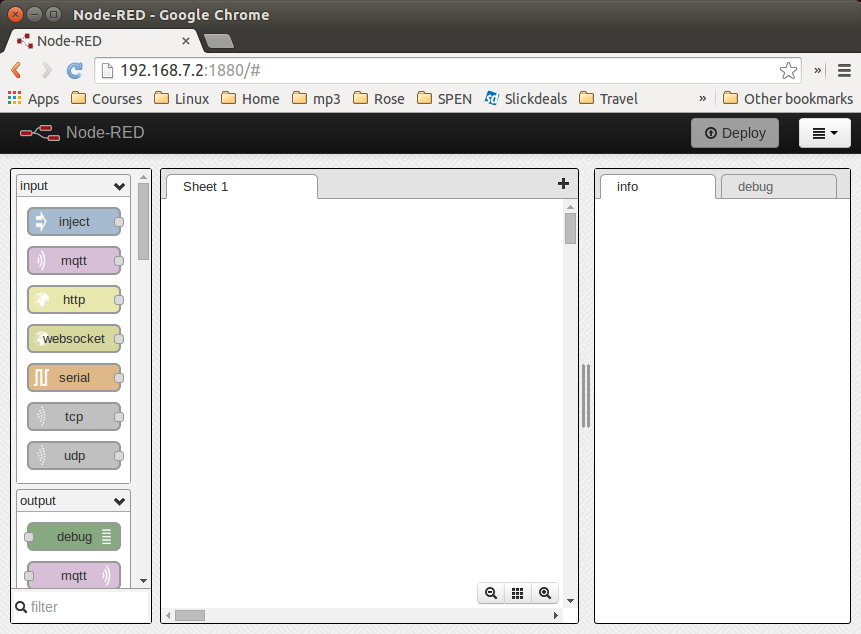Zoom out the flow canvas
861x634 pixels.
(491, 593)
